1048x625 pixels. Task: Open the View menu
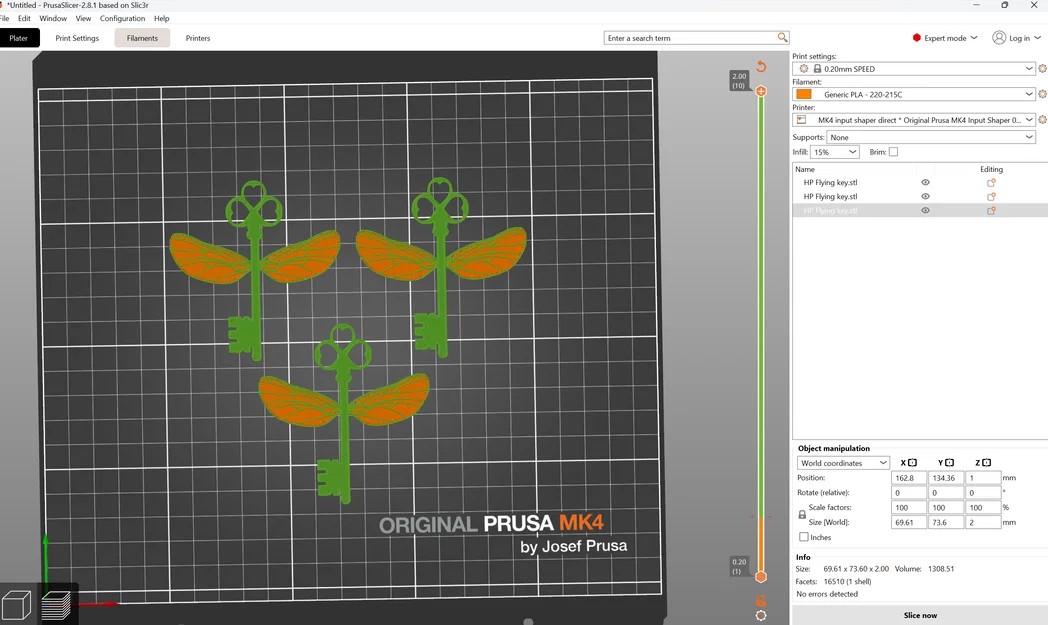coord(83,18)
